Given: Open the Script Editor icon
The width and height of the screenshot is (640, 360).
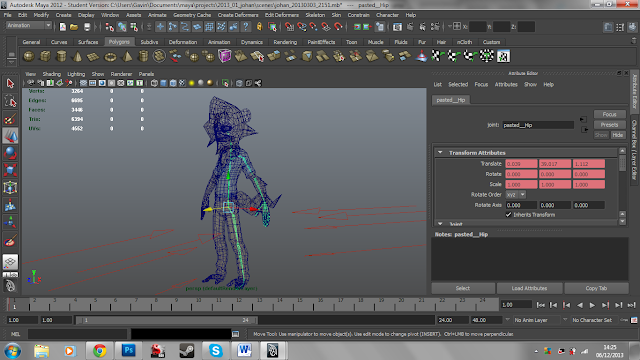Looking at the screenshot, I should click(x=236, y=334).
